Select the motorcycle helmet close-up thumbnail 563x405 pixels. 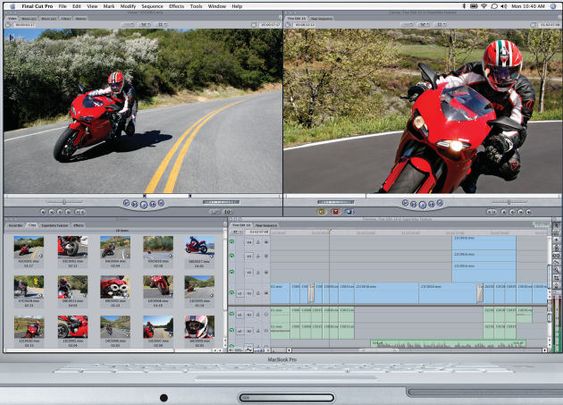click(x=200, y=327)
